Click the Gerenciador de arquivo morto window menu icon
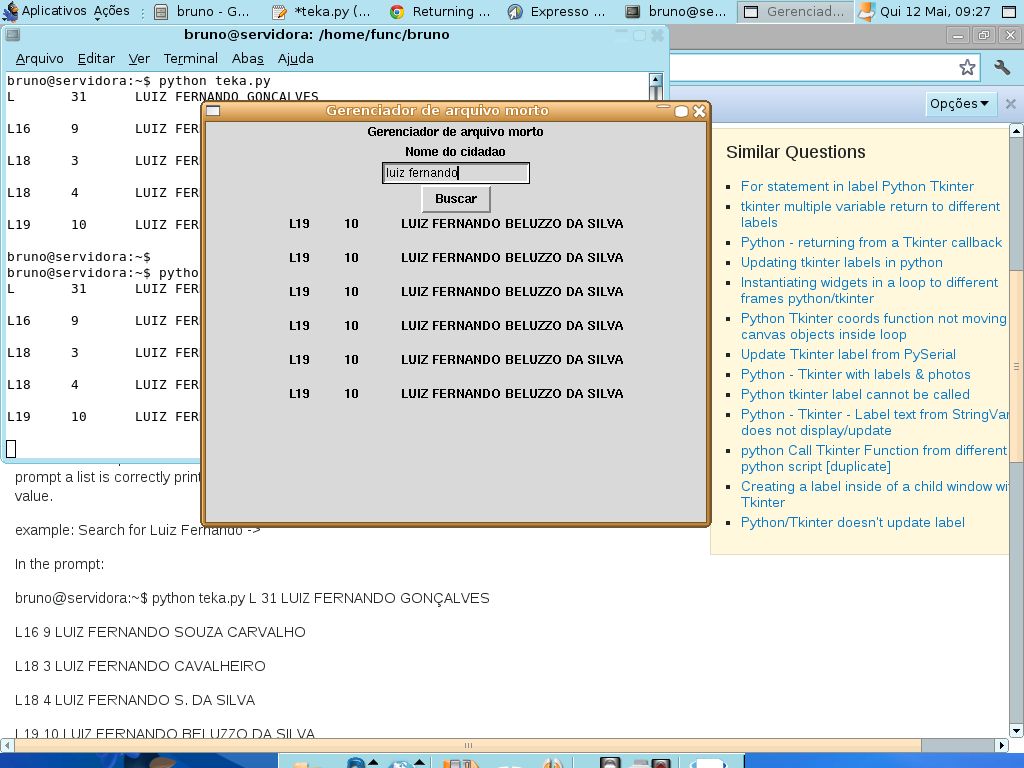This screenshot has width=1024, height=768. coord(213,111)
